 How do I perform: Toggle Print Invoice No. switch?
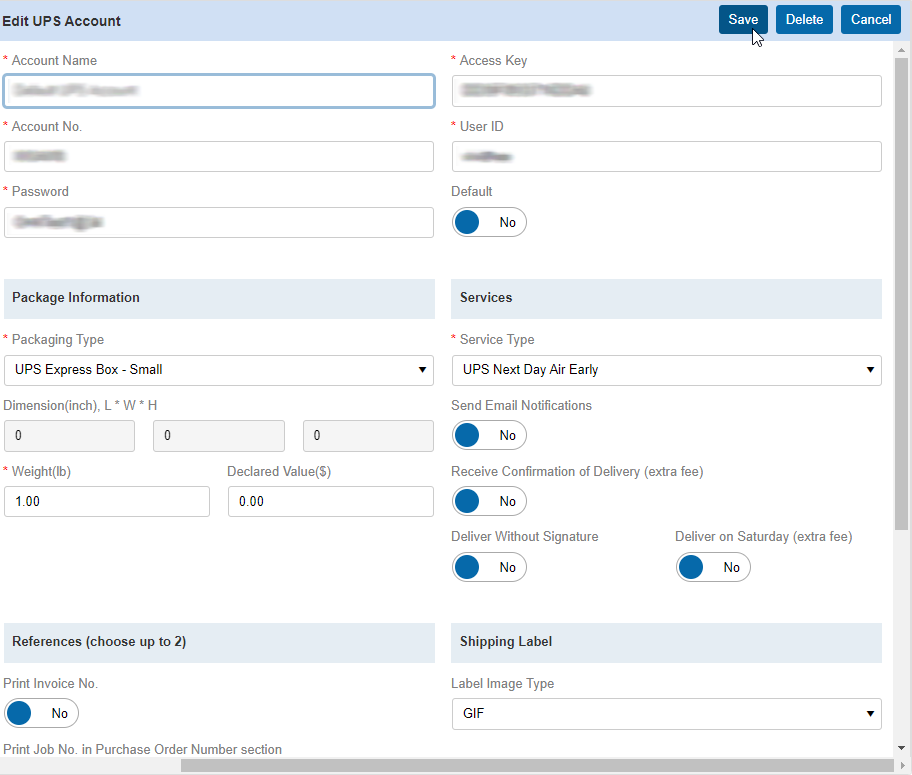tap(41, 713)
